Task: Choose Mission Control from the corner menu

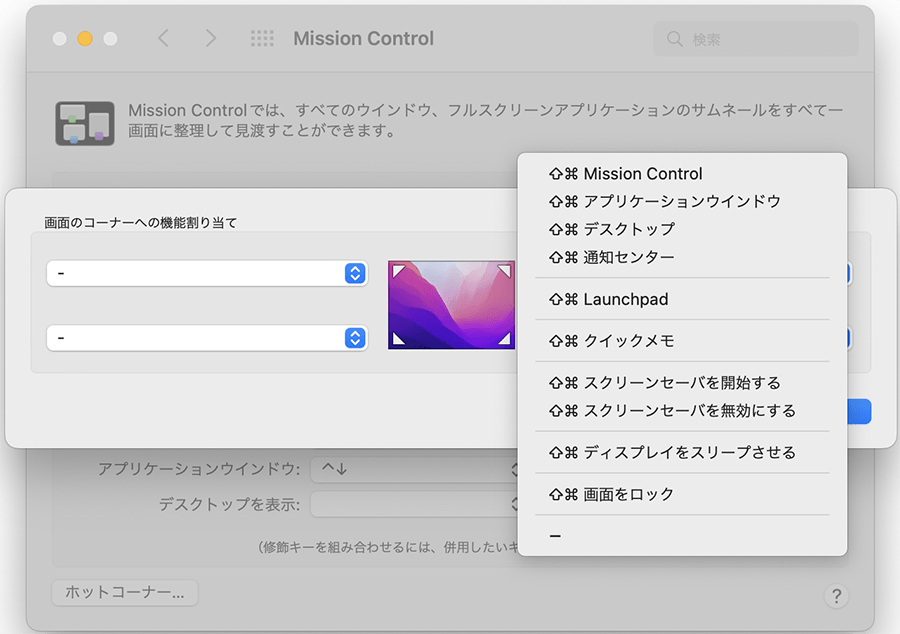Action: tap(682, 174)
